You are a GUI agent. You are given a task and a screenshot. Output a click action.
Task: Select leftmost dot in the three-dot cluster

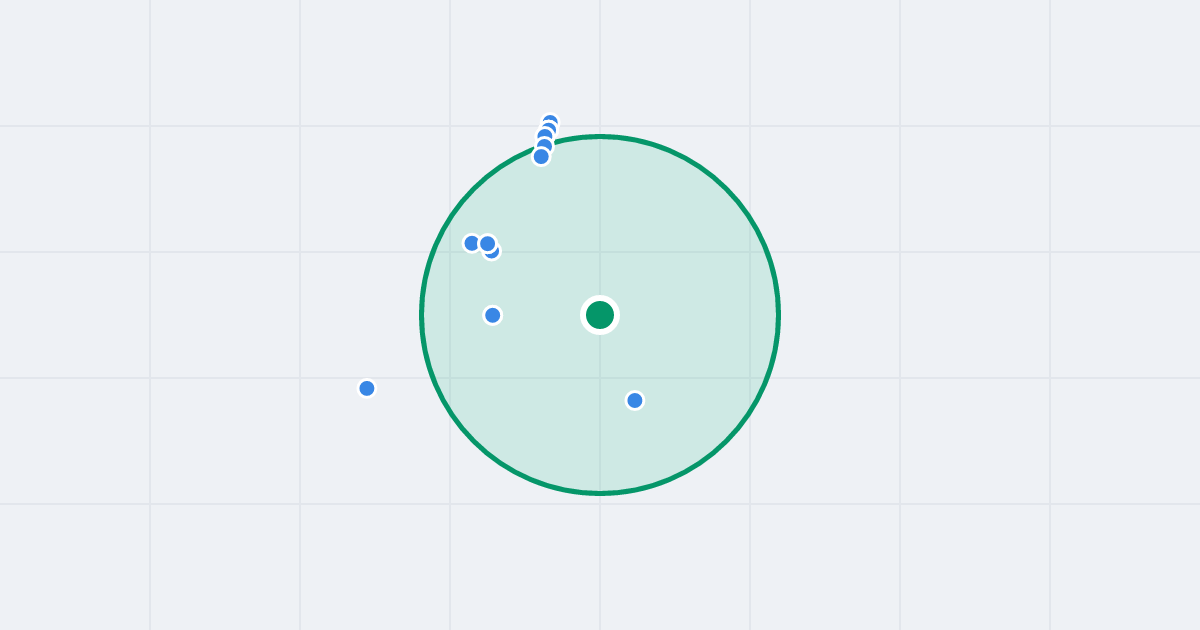click(472, 243)
